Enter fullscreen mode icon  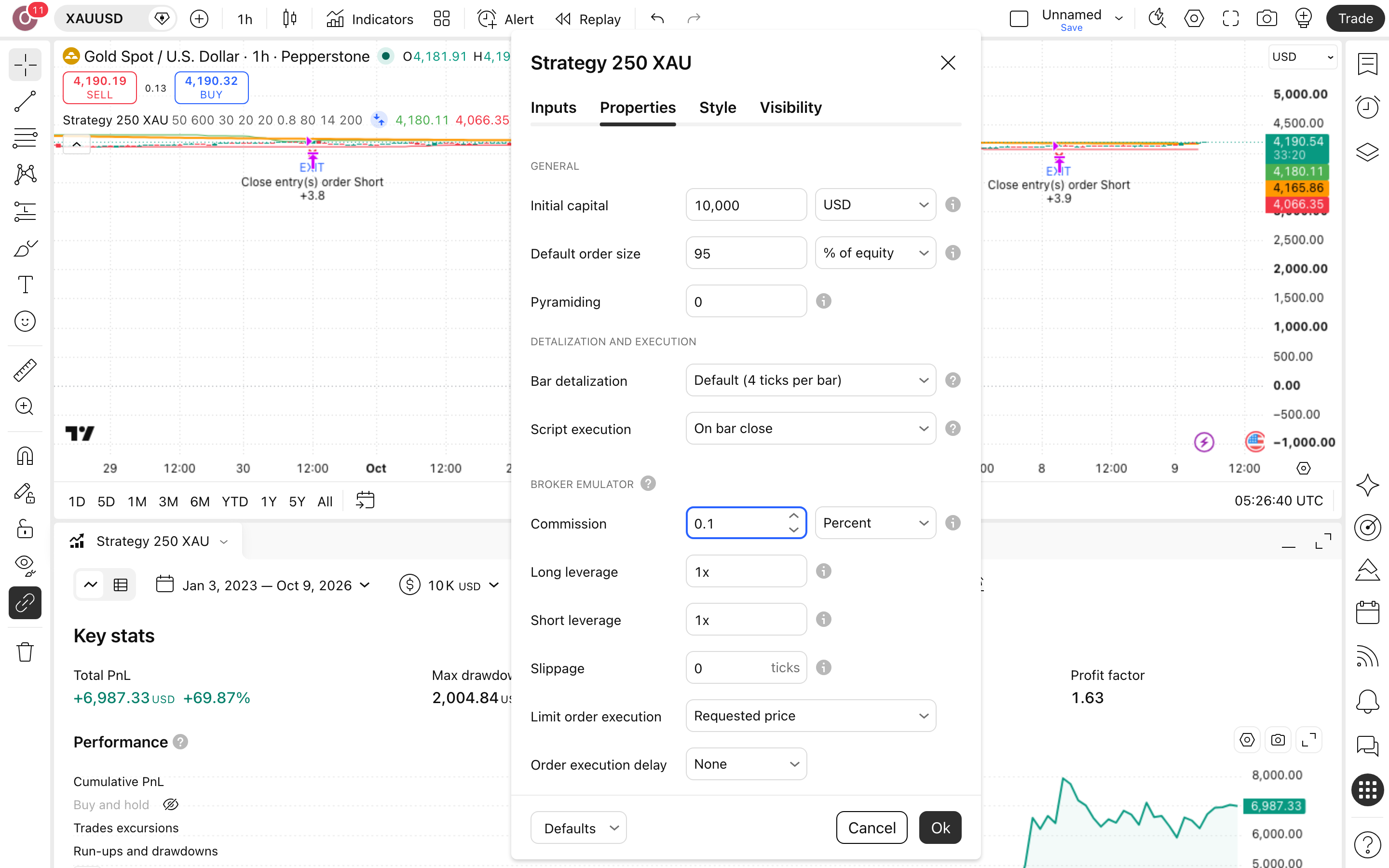[x=1231, y=19]
